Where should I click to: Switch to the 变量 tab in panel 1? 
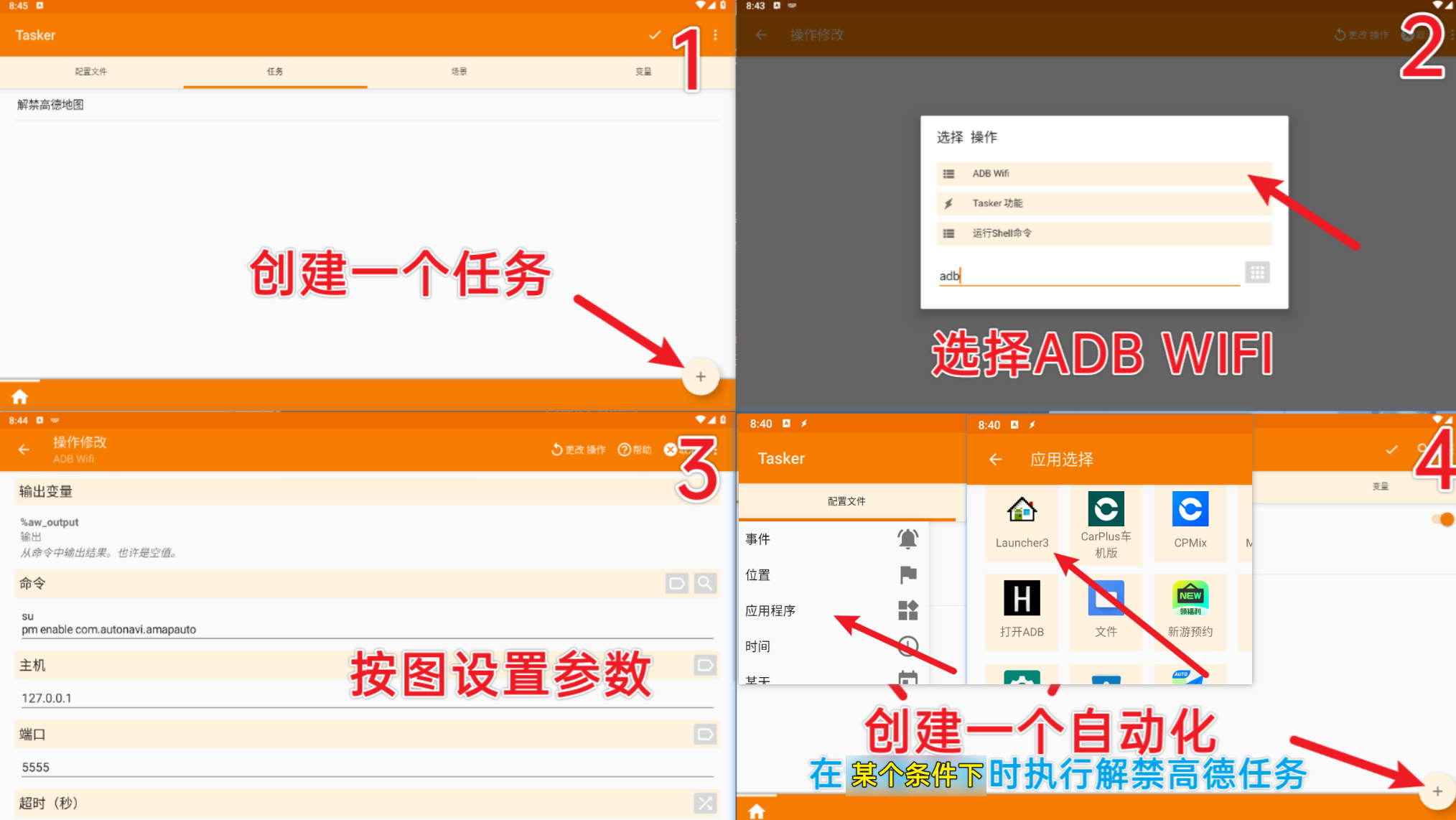point(643,71)
